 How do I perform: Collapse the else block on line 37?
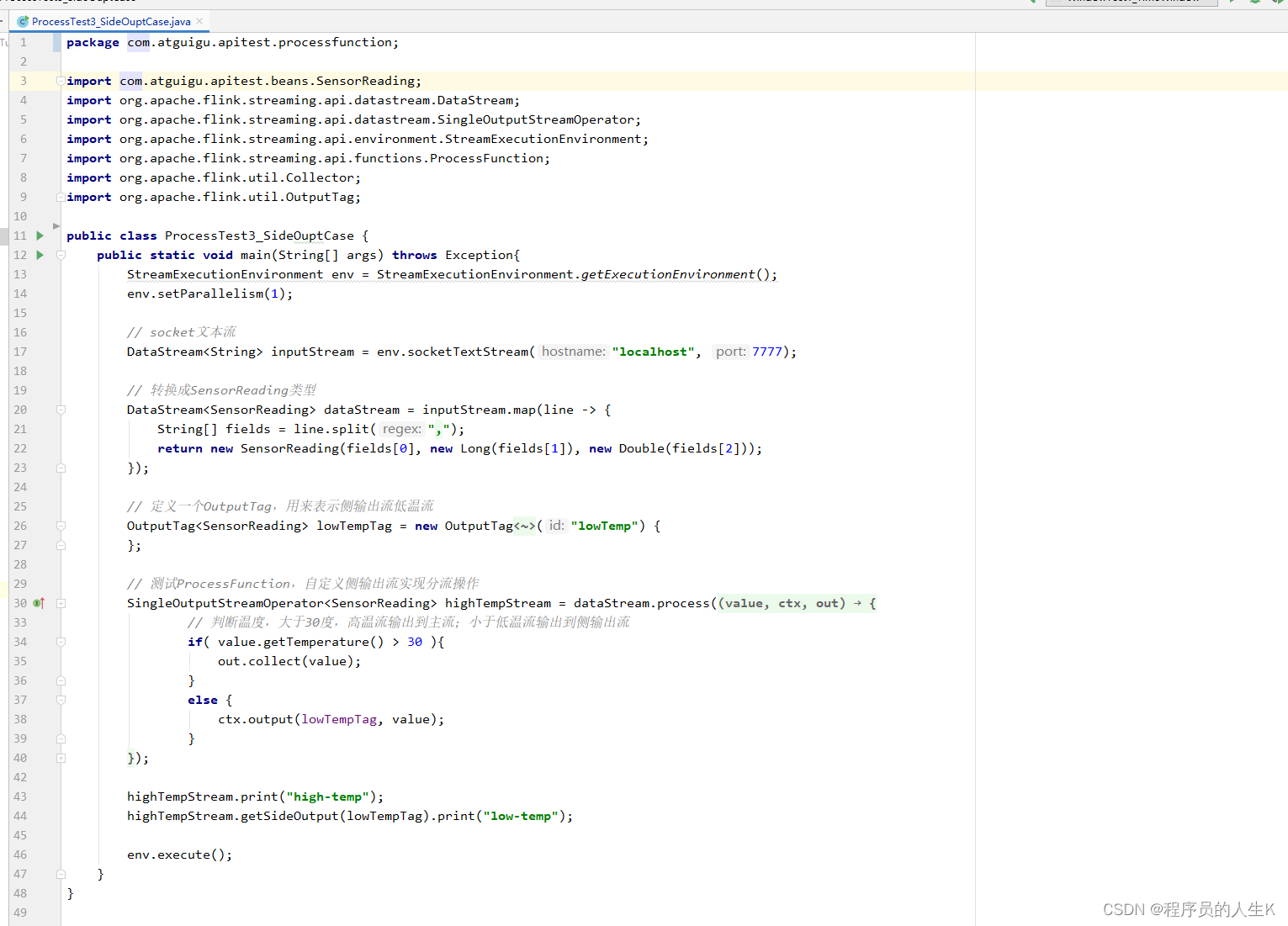(61, 700)
